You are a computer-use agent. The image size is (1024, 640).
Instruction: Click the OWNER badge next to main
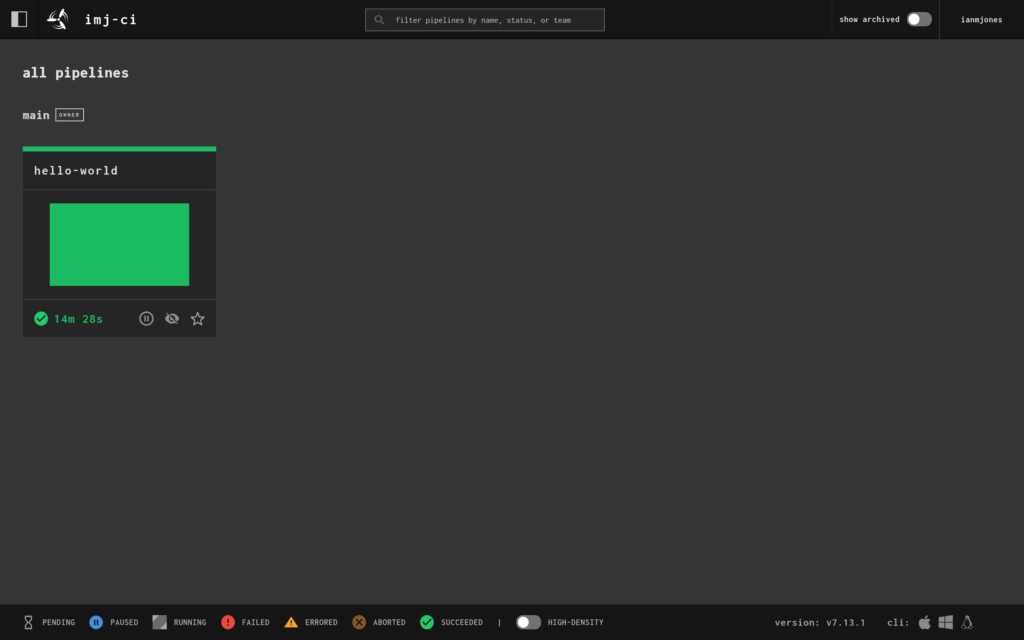[69, 115]
